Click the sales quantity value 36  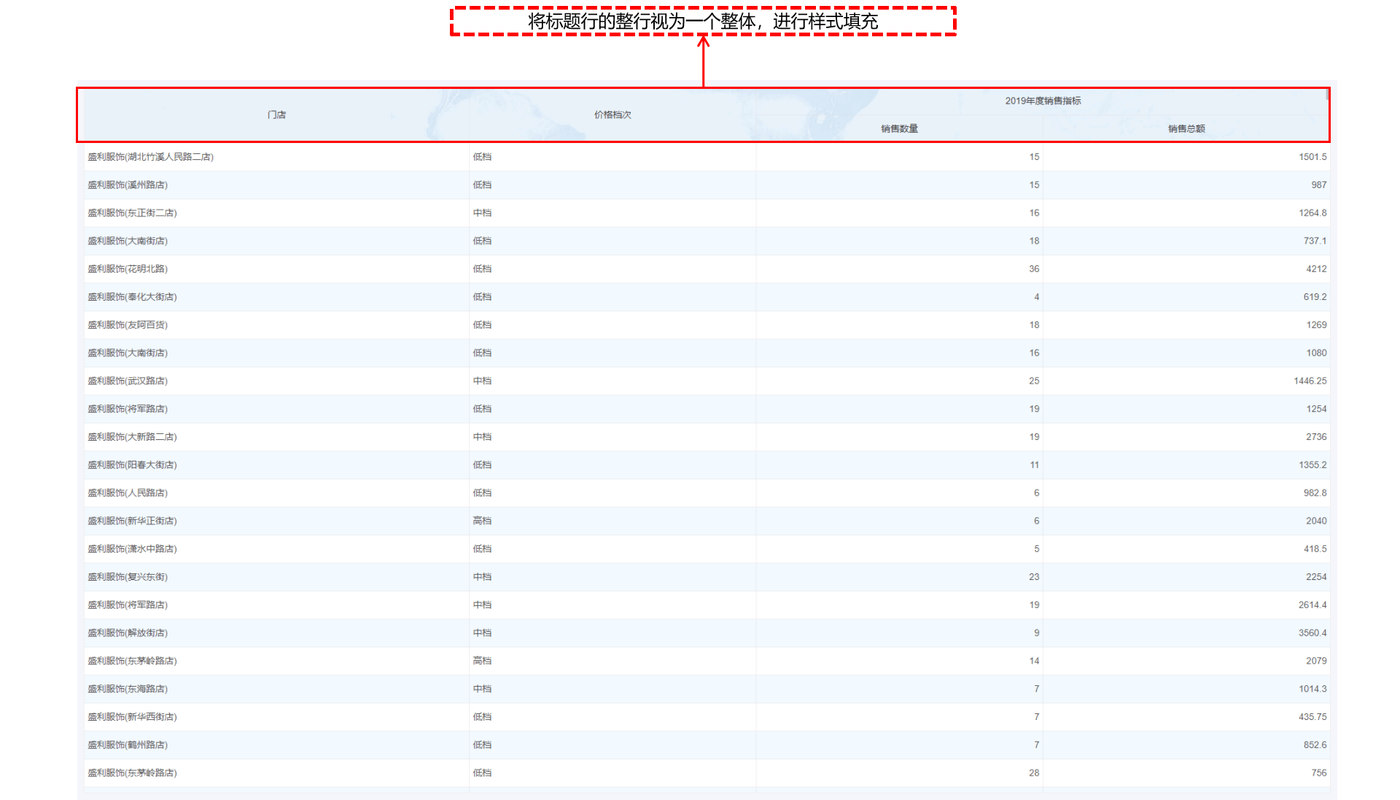[x=1034, y=269]
